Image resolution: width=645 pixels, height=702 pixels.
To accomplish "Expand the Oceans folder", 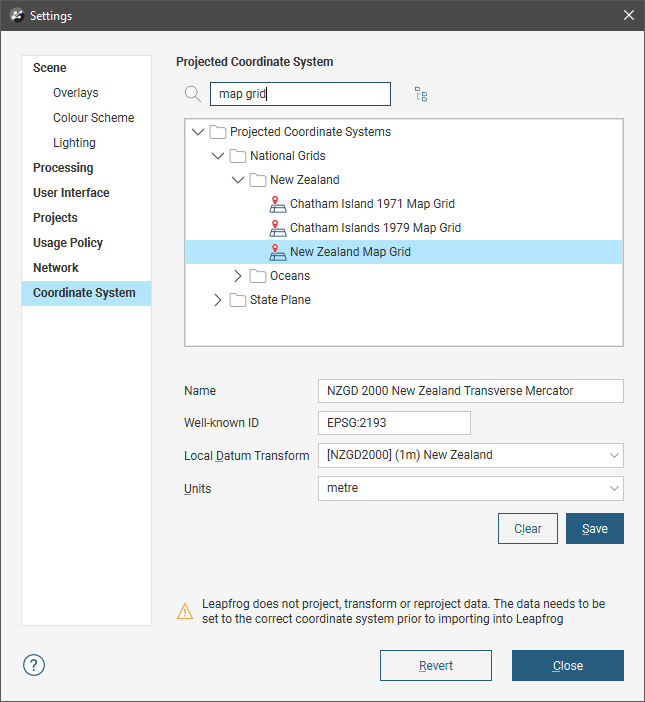I will 238,276.
